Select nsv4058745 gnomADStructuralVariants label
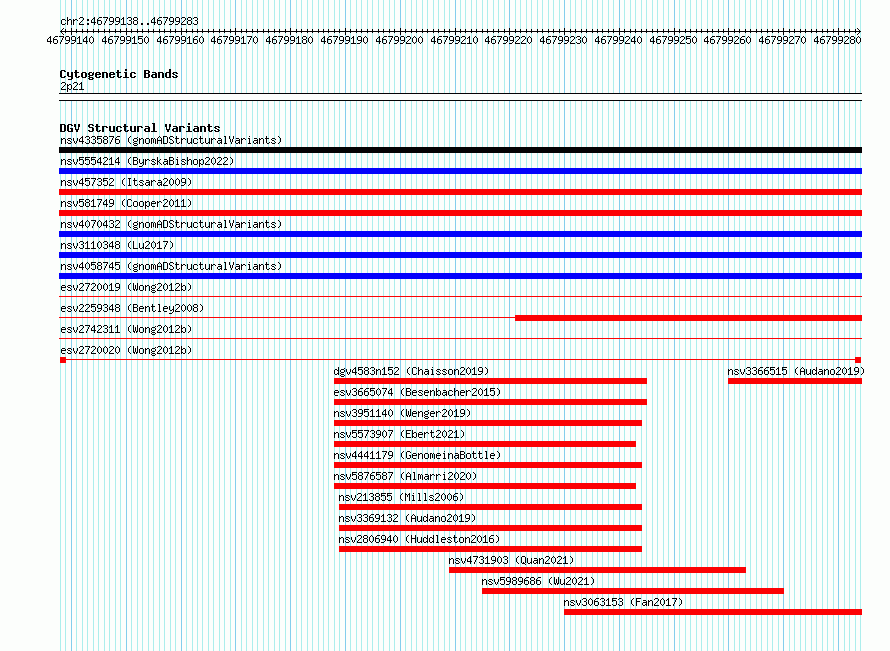The height and width of the screenshot is (651, 890). tap(171, 266)
